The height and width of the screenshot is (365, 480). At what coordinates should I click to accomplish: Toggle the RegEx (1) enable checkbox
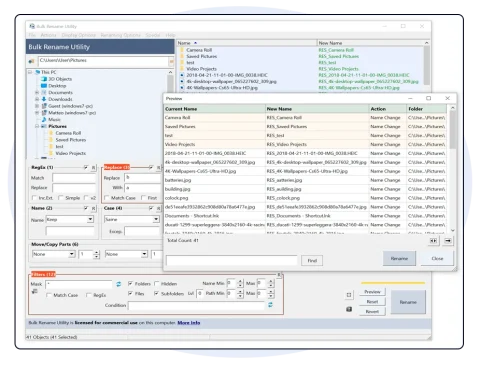[x=86, y=167]
